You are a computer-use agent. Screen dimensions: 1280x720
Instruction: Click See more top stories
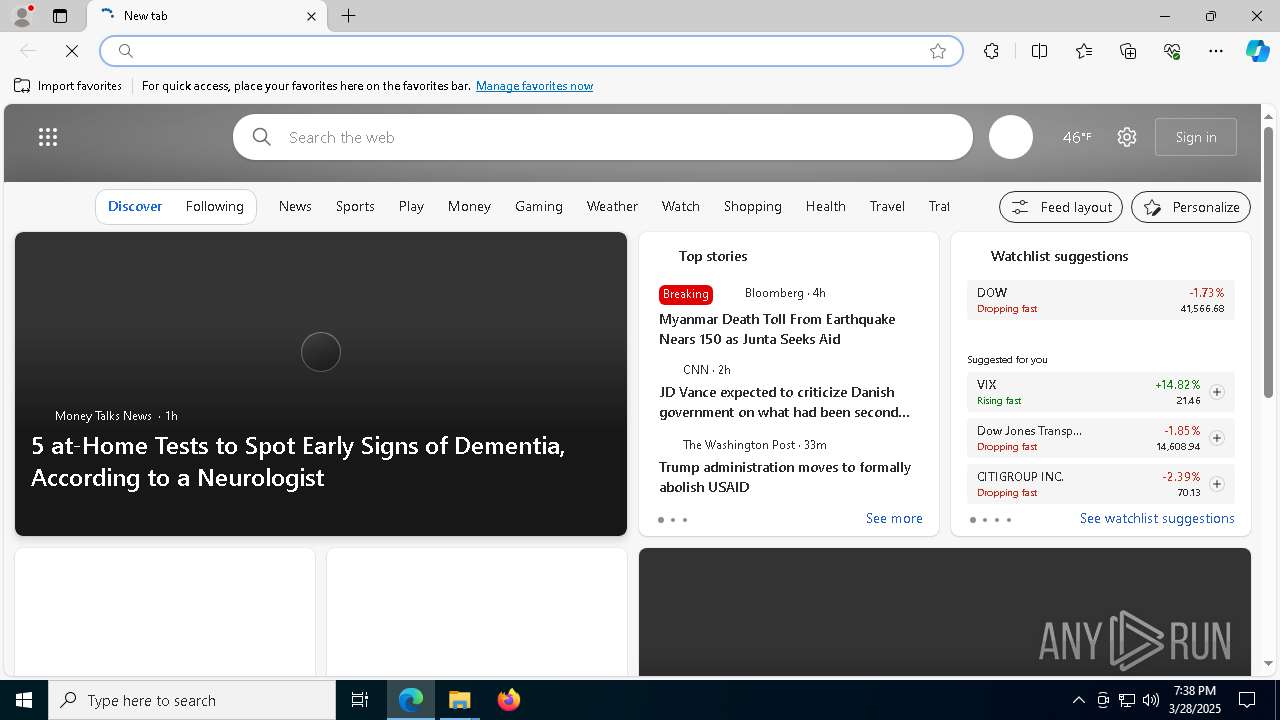pos(894,518)
